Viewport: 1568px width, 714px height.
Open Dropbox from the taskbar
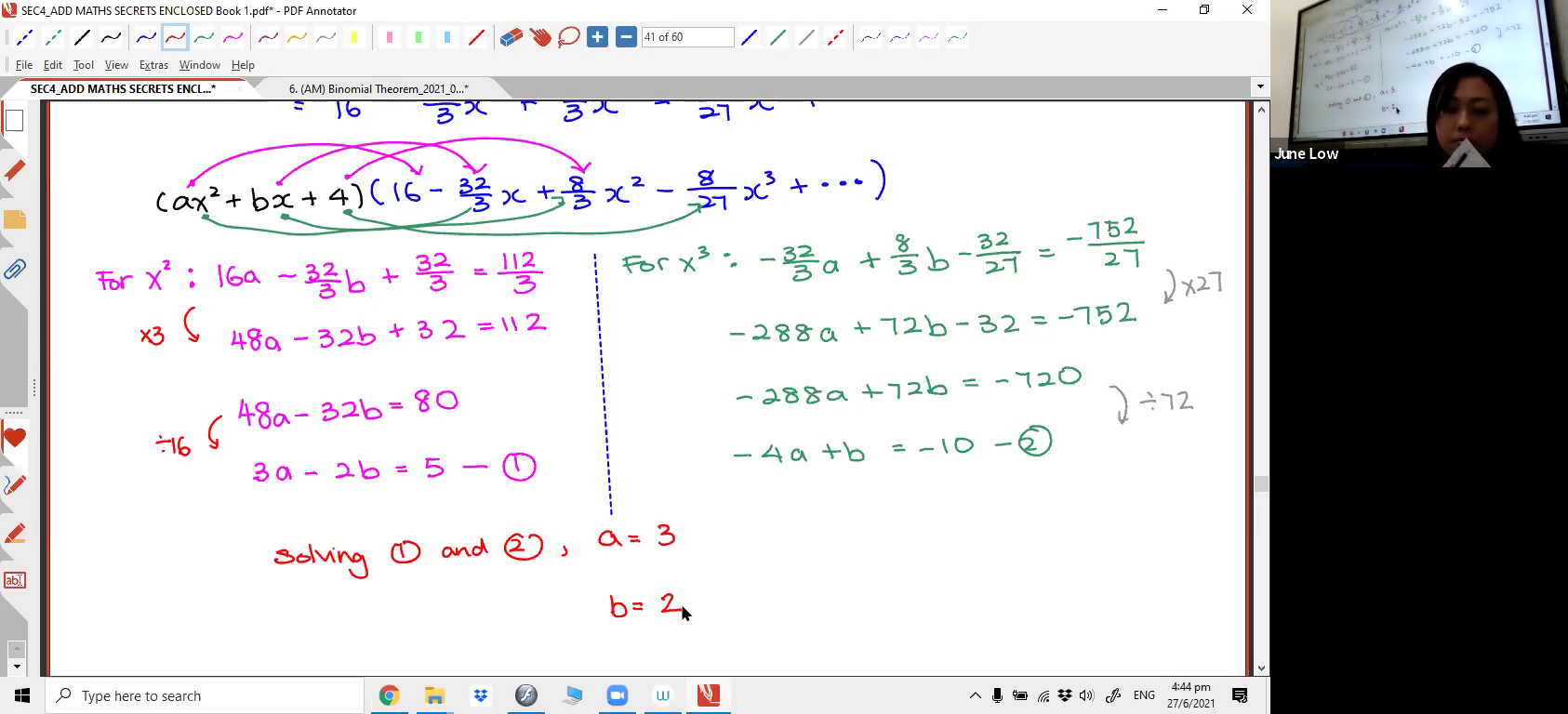[480, 695]
